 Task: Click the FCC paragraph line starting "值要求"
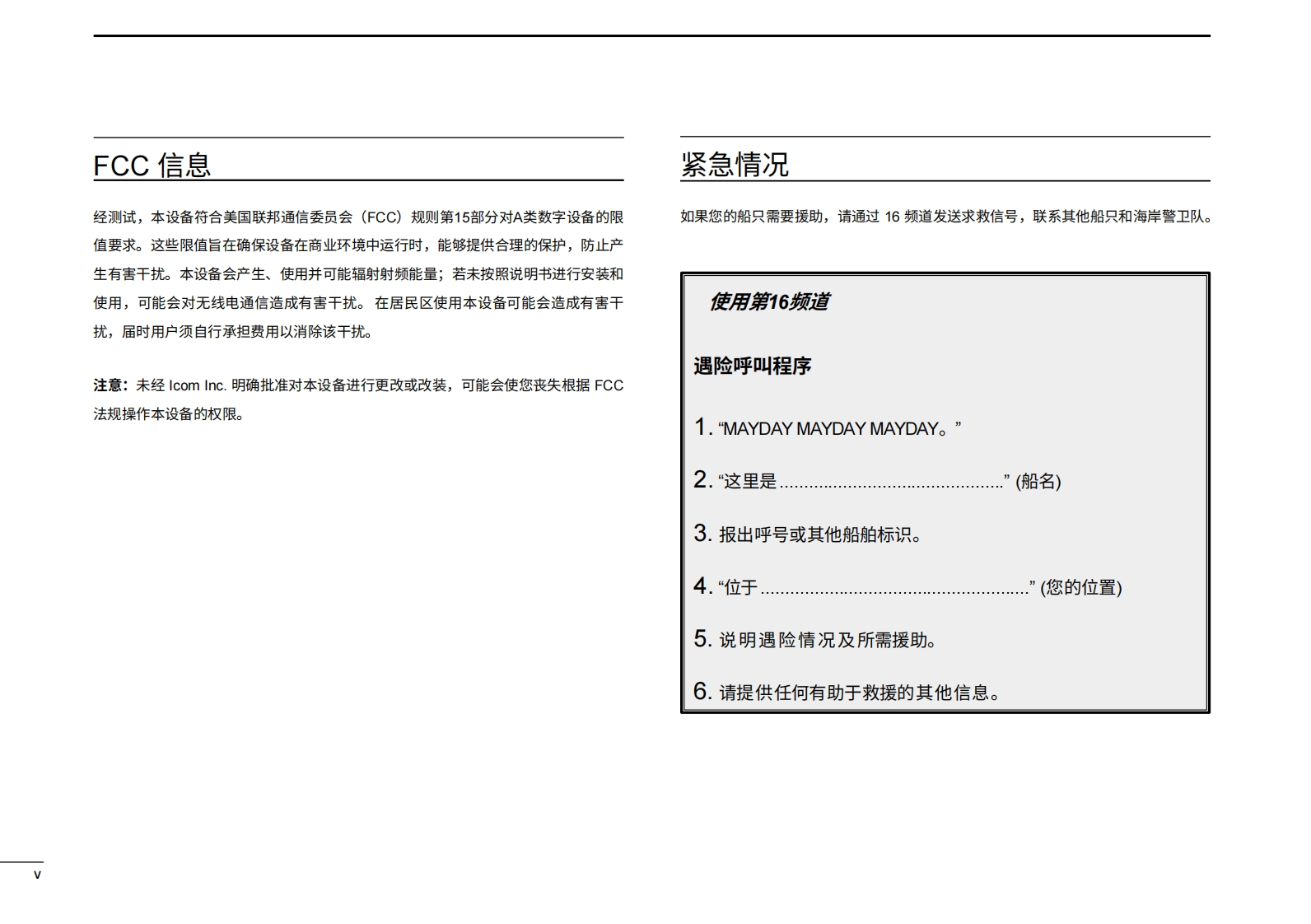pyautogui.click(x=357, y=245)
